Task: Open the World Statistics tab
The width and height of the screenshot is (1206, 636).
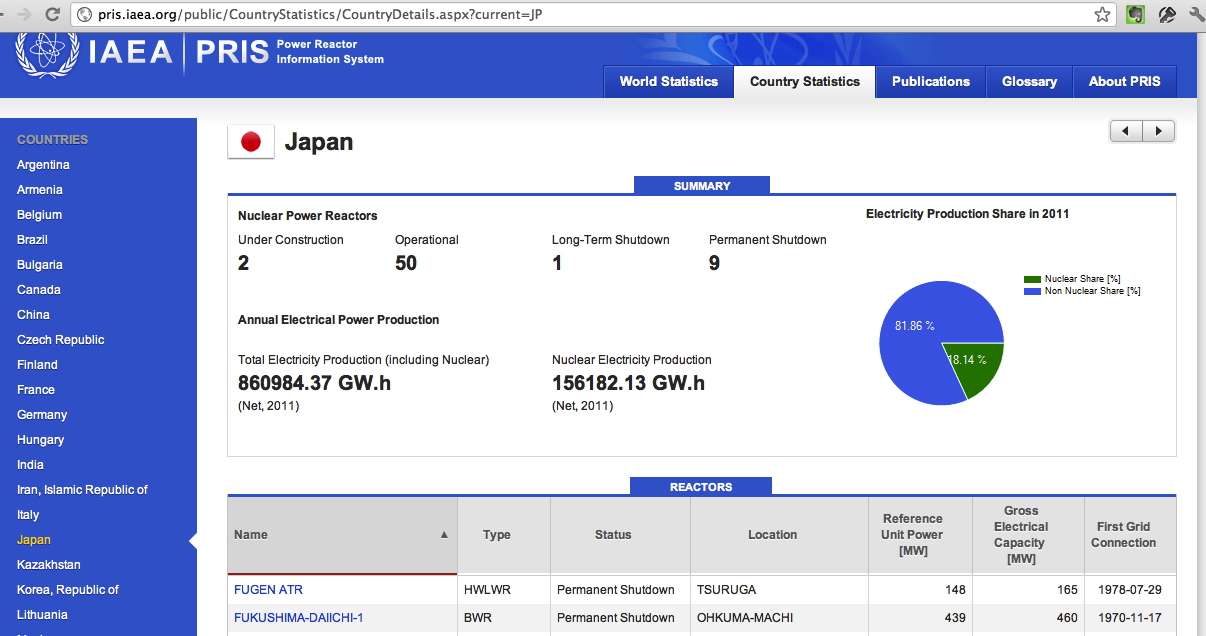Action: tap(669, 82)
